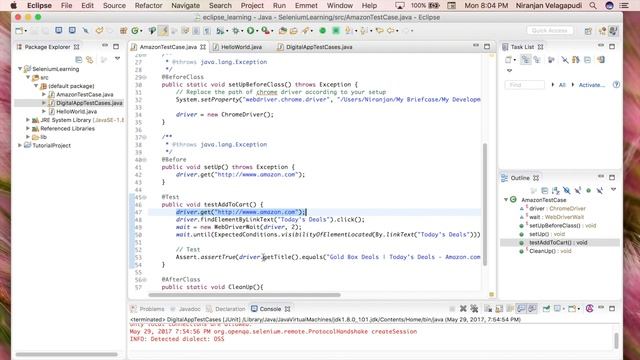640x360 pixels.
Task: Click the Pin Console icon
Action: [x=547, y=309]
